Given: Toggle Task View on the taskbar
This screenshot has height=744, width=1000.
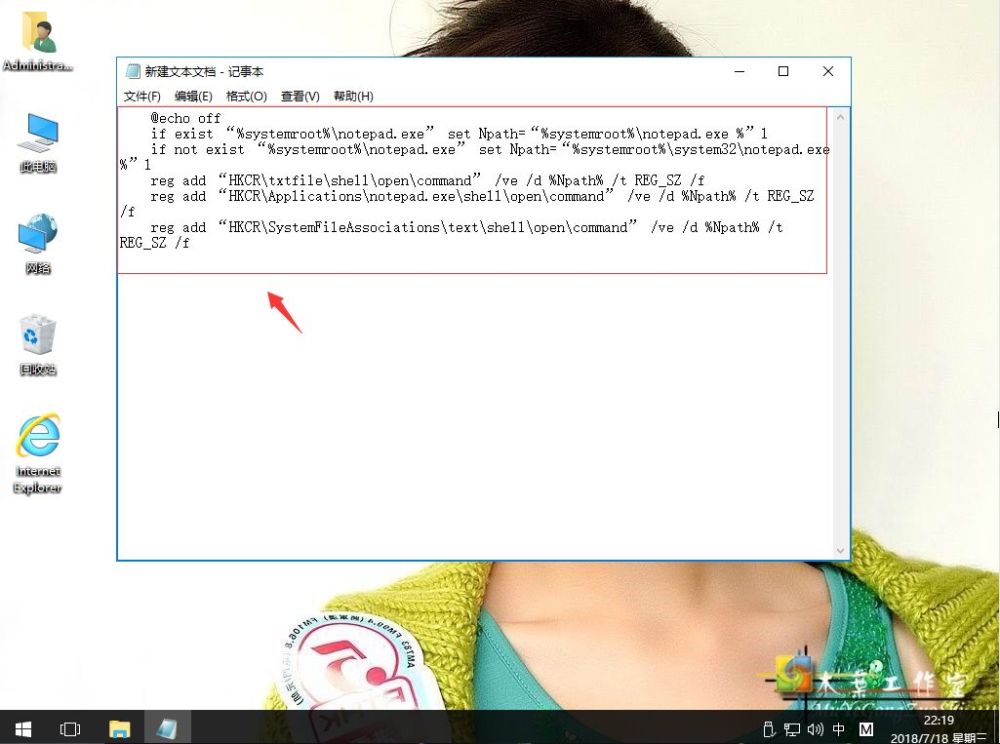Looking at the screenshot, I should [70, 728].
